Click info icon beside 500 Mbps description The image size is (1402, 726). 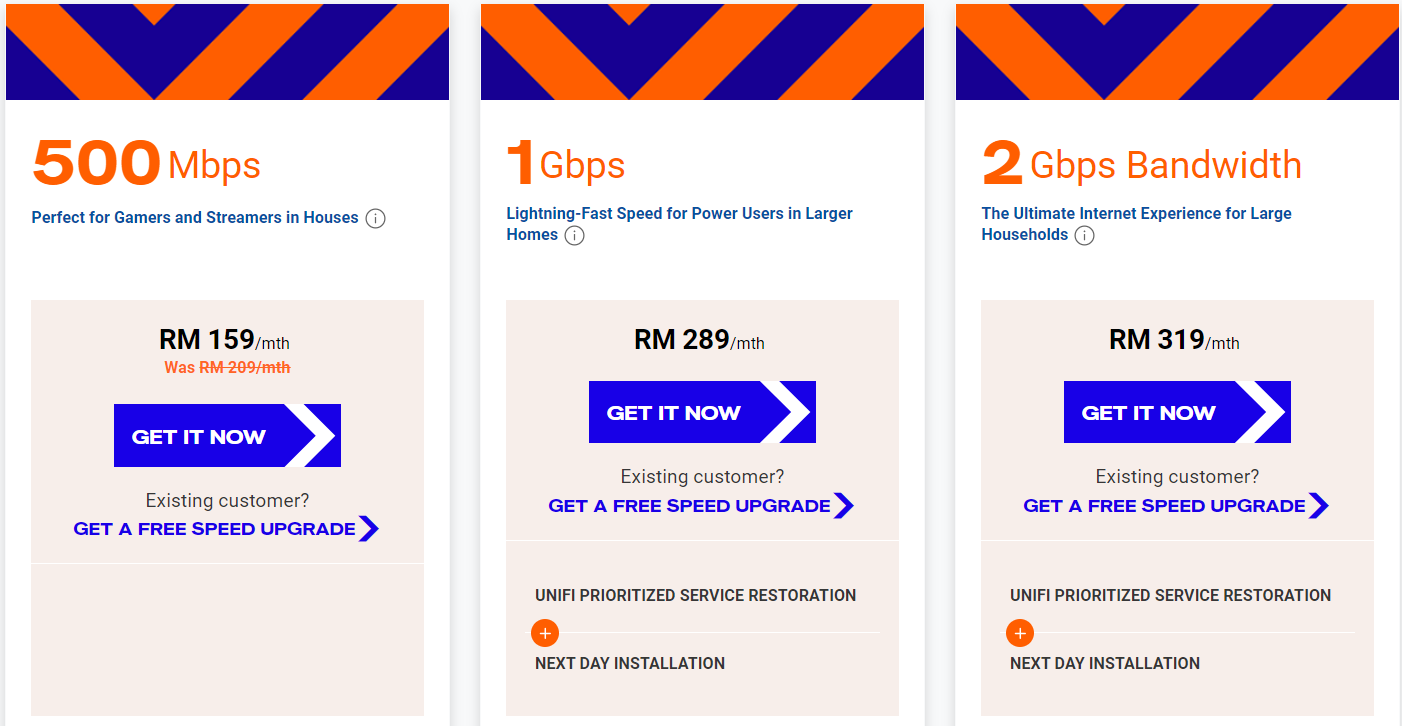[375, 218]
